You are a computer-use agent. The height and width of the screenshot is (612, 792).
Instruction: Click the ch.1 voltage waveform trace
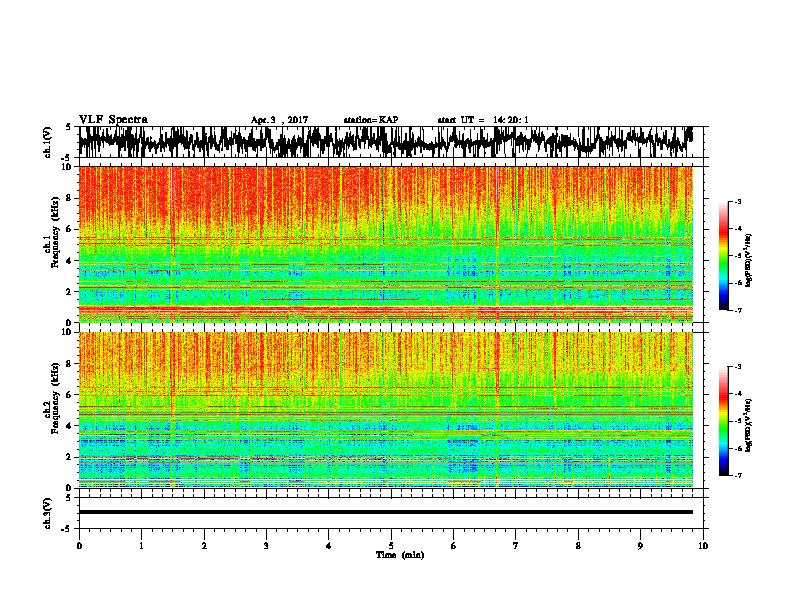pyautogui.click(x=385, y=142)
